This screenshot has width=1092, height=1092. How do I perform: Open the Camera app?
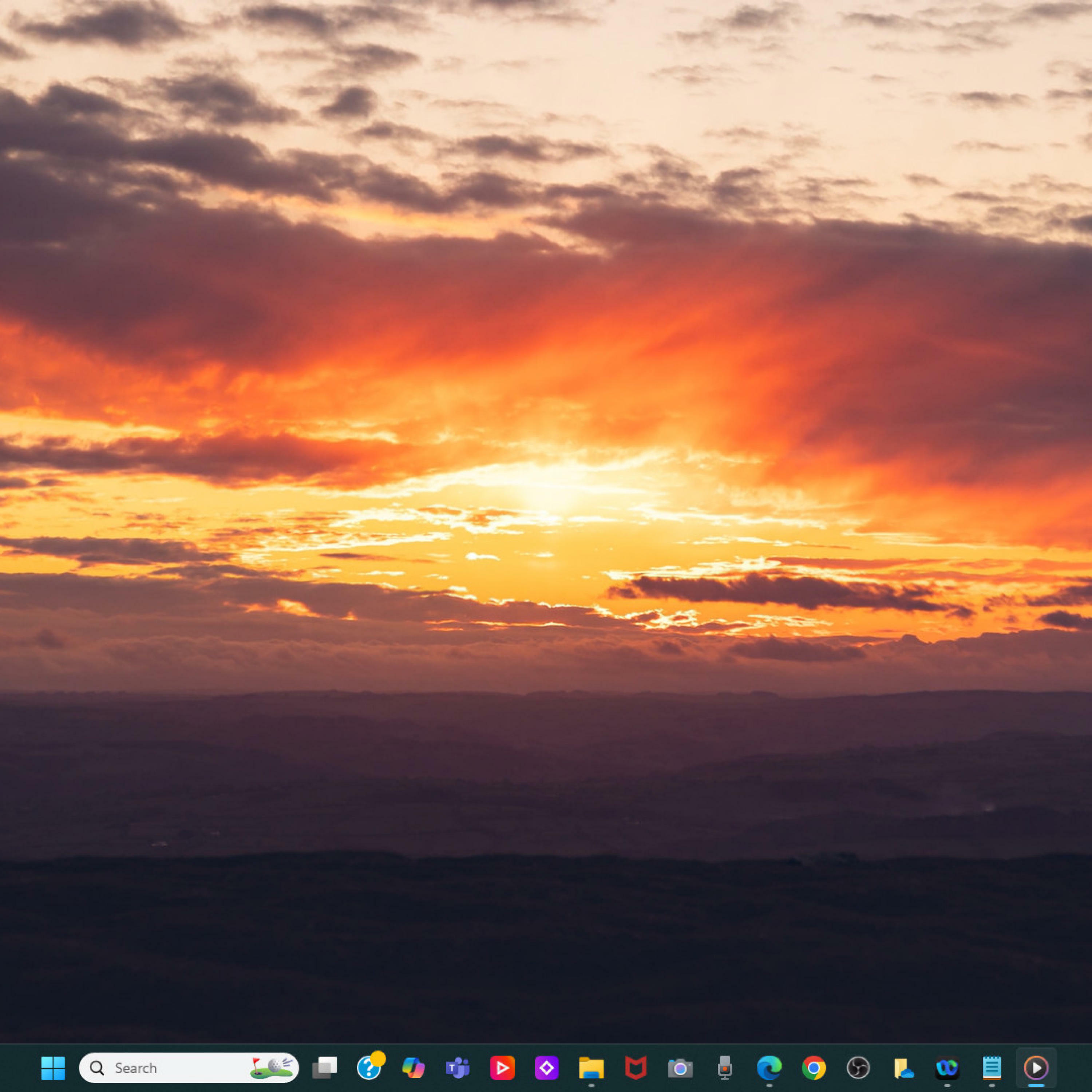pos(680,1068)
